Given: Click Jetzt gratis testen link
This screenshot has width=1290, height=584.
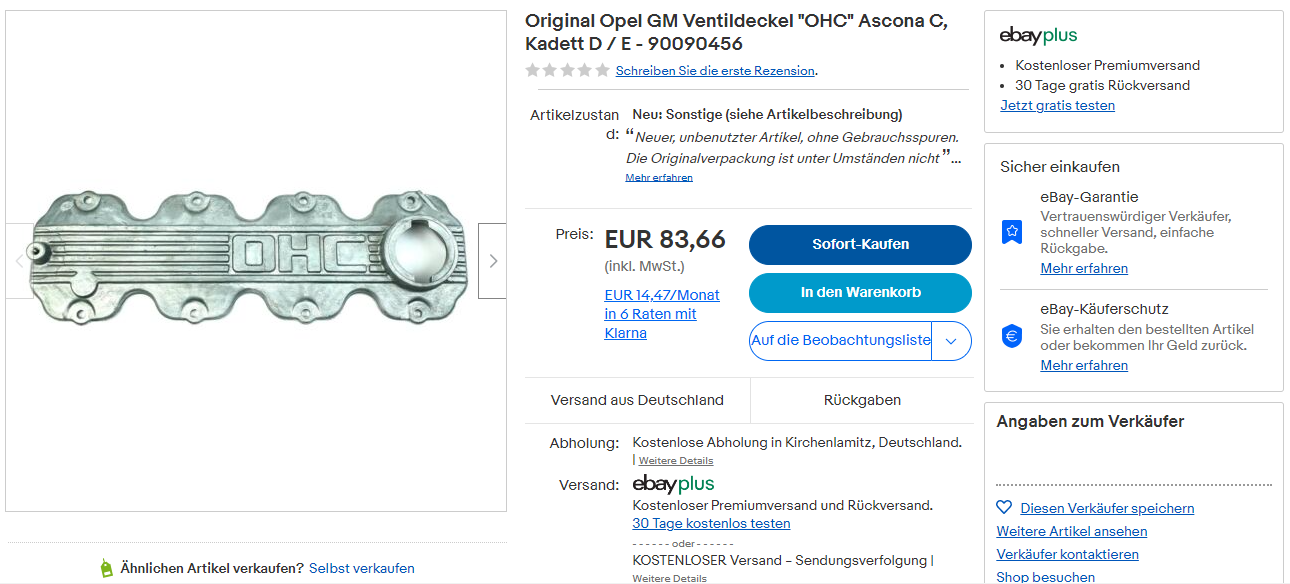Looking at the screenshot, I should coord(1057,106).
